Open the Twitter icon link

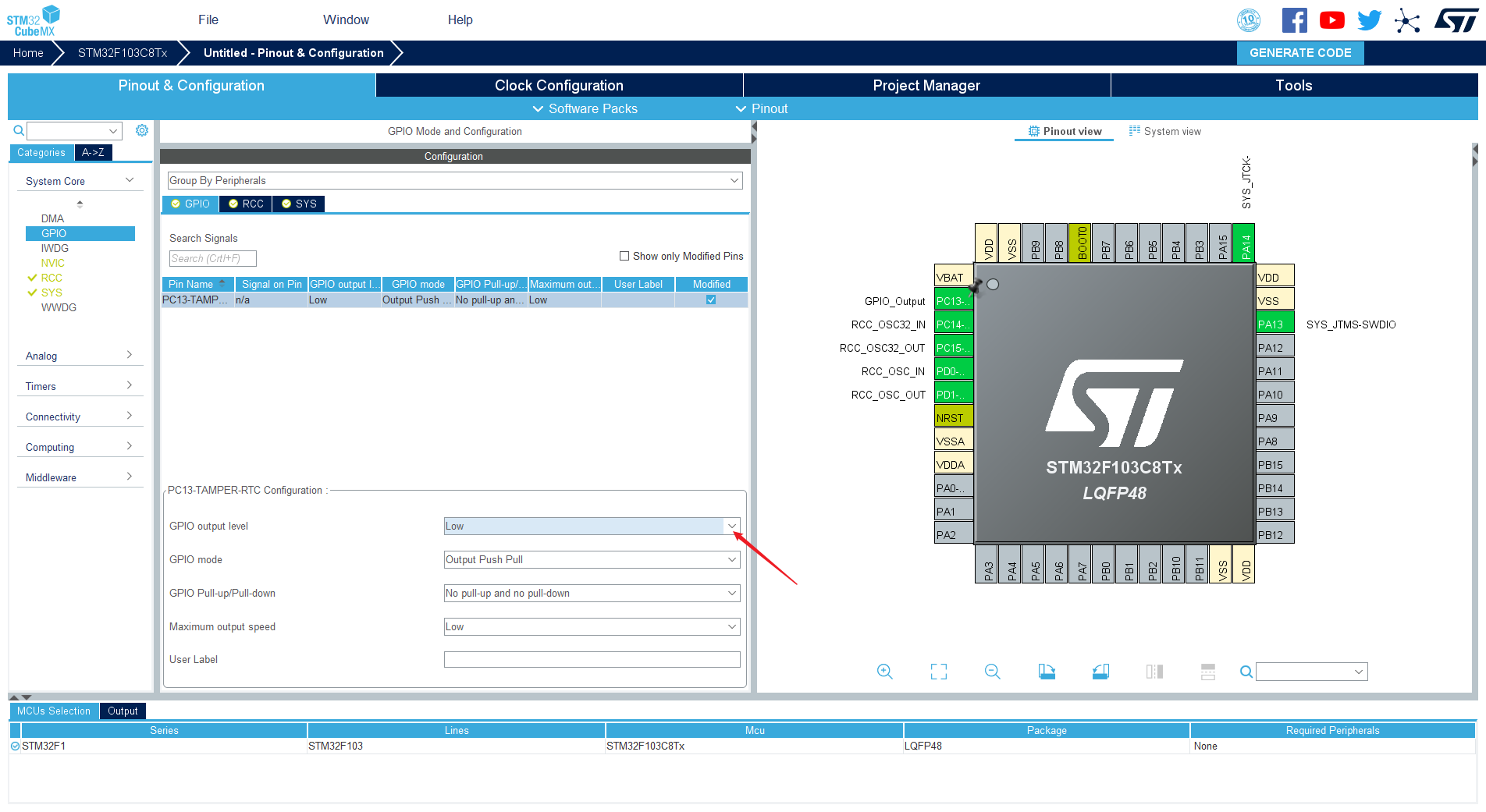[1370, 20]
